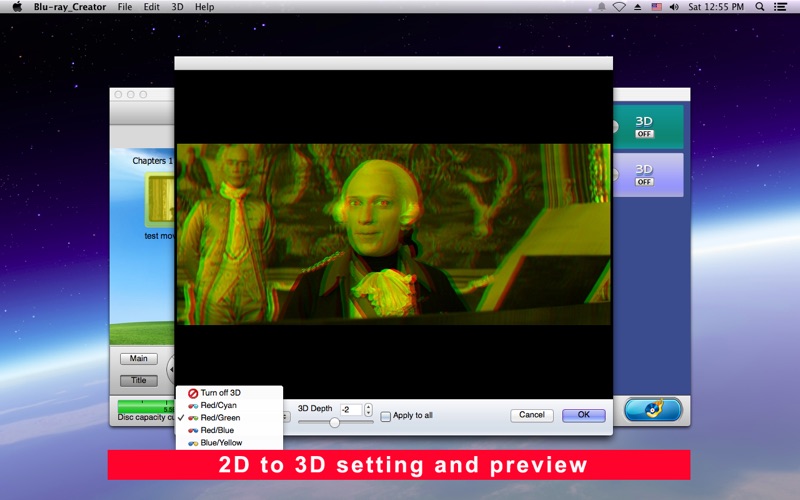Adjust the 3D Depth slider knob
This screenshot has height=500, width=800.
click(x=334, y=422)
